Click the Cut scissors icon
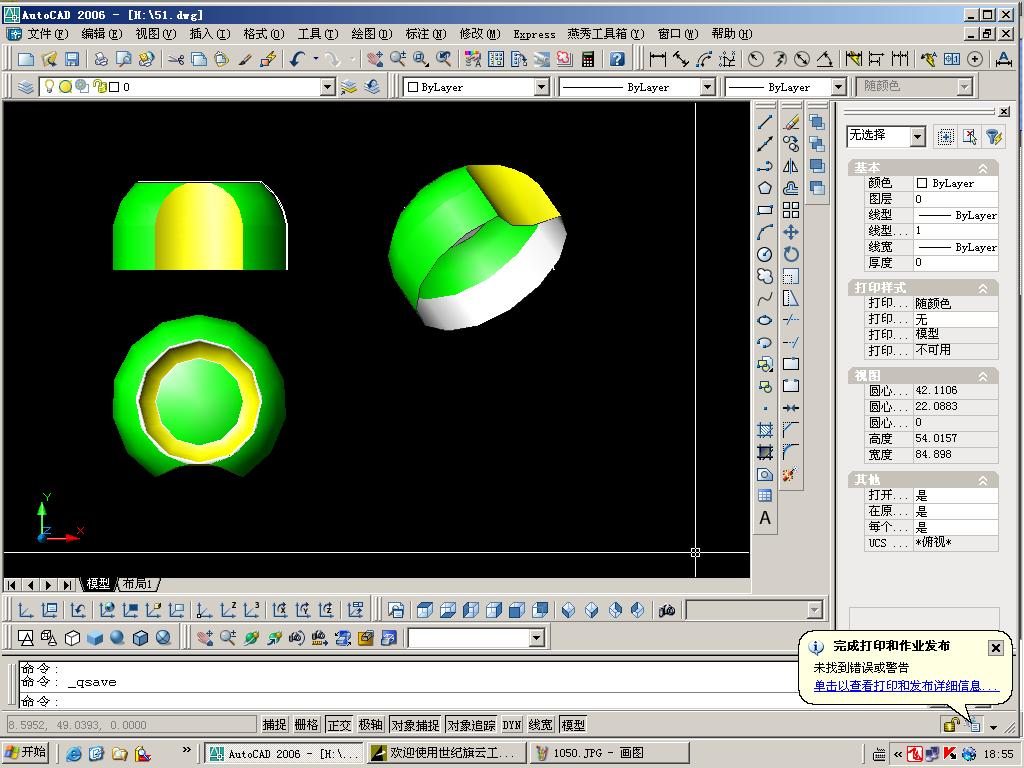1024x768 pixels. click(x=176, y=59)
